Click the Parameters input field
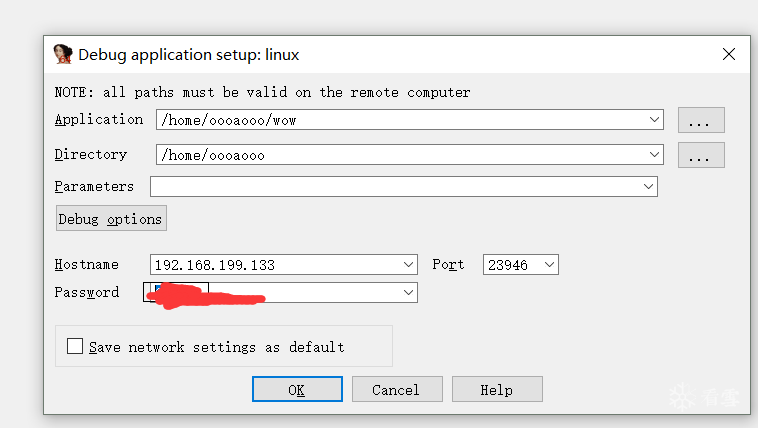This screenshot has height=428, width=758. click(395, 187)
